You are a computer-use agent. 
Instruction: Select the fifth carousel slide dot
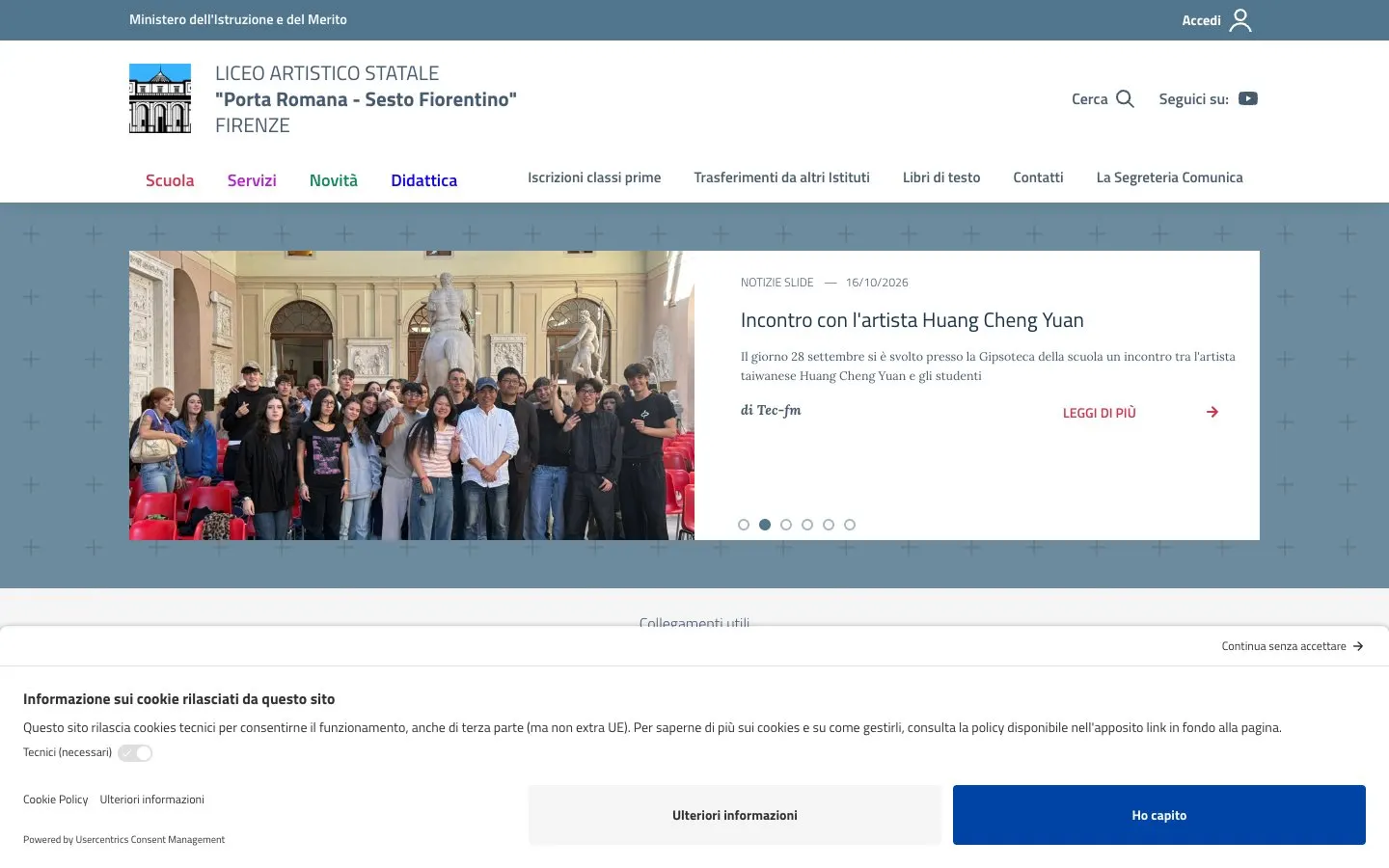(x=829, y=525)
